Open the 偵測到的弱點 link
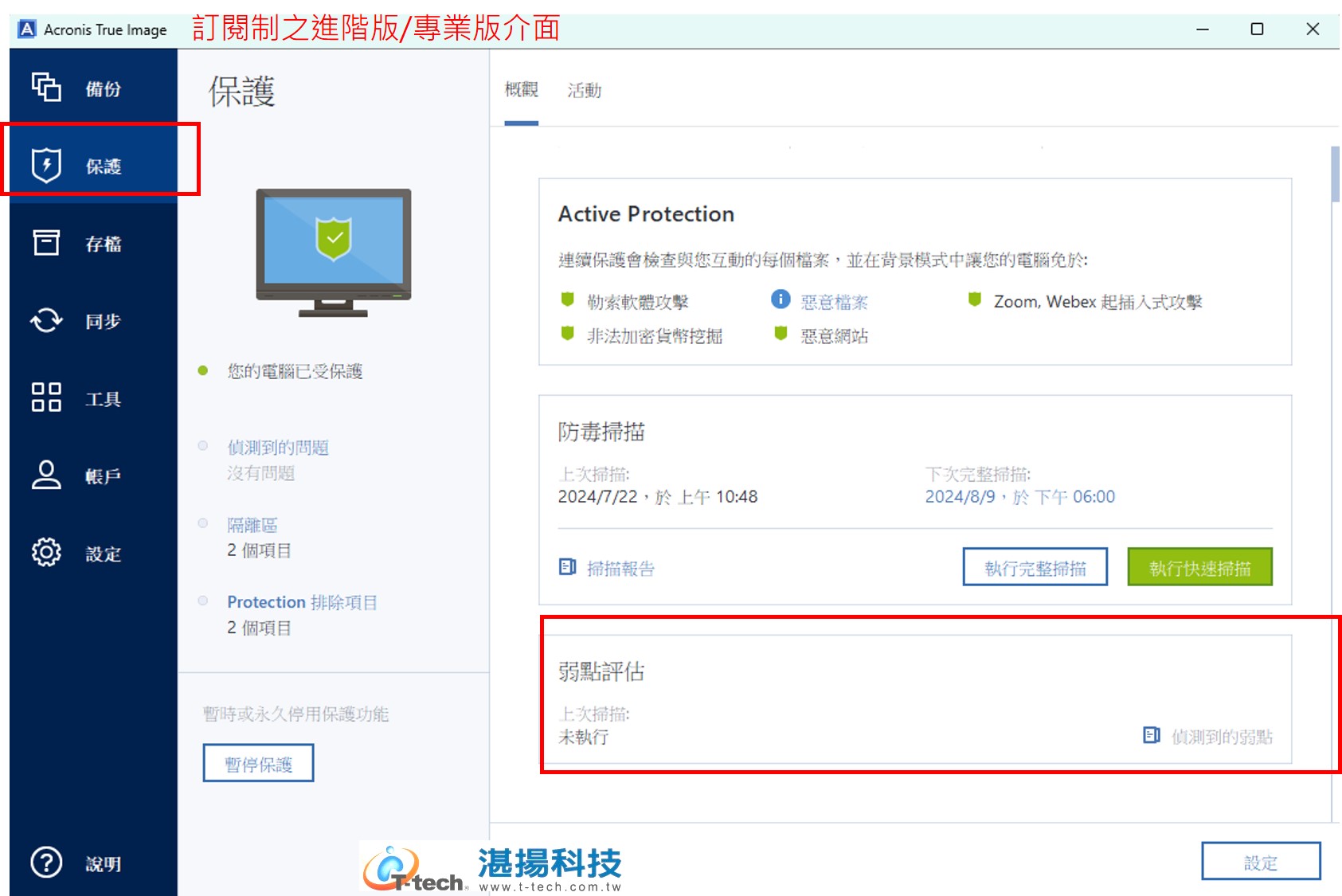 pos(1222,737)
